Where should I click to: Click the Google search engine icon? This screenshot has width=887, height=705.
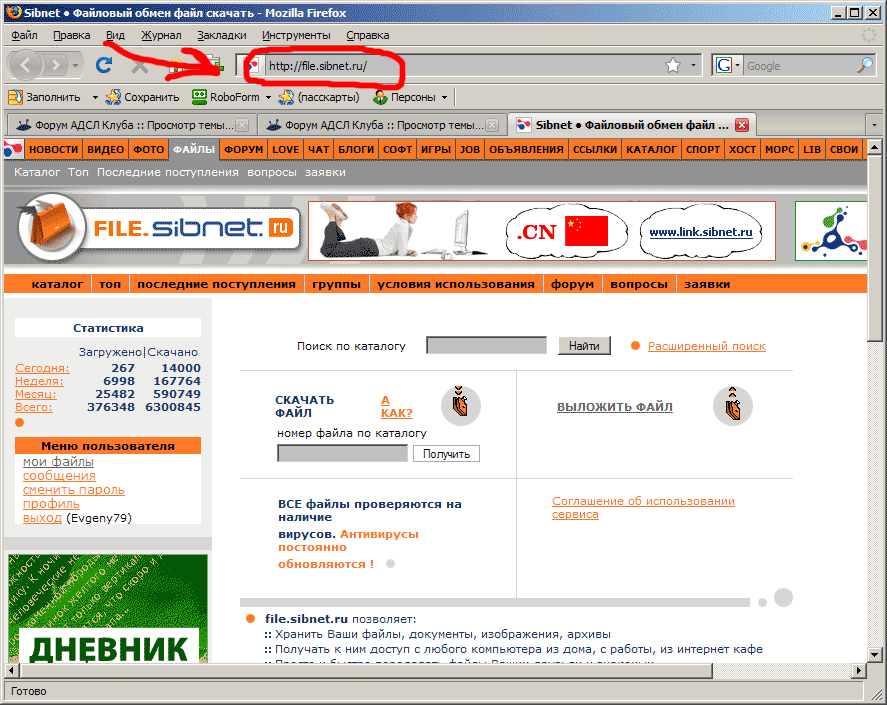point(724,66)
